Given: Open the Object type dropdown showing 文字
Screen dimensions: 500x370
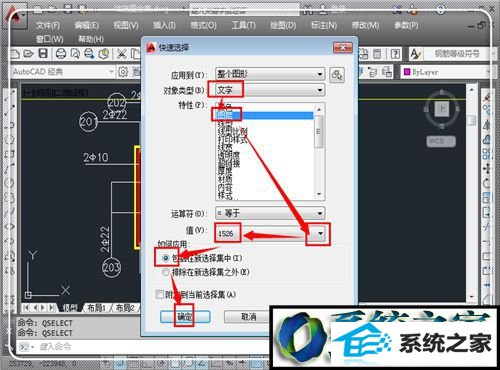Looking at the screenshot, I should click(x=270, y=90).
